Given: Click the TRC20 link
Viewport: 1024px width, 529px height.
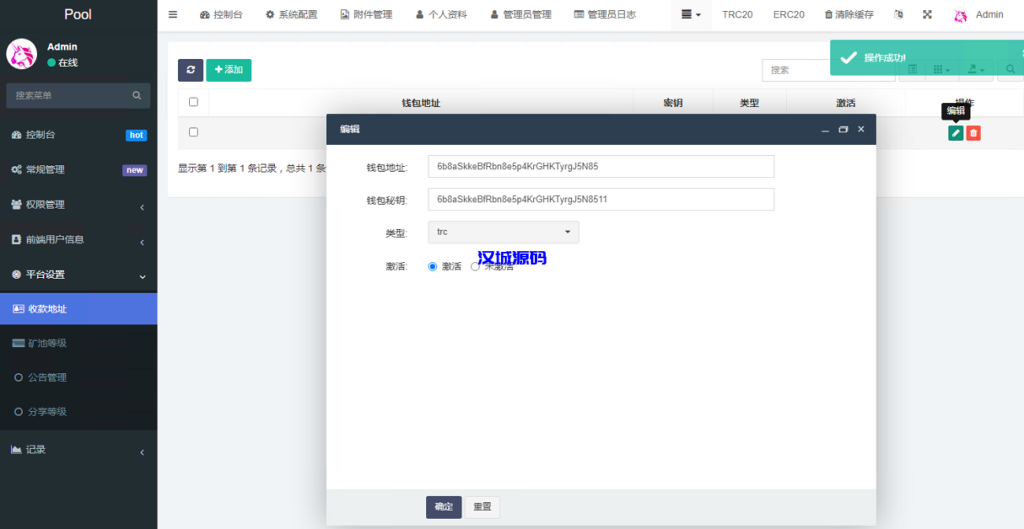Looking at the screenshot, I should [737, 14].
